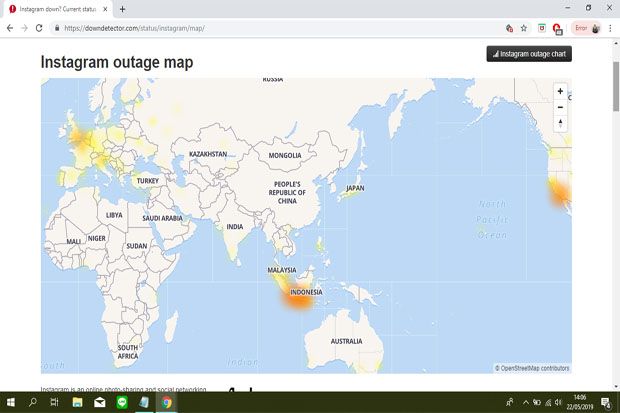Switch to Chrome on the taskbar
620x413 pixels.
(166, 402)
